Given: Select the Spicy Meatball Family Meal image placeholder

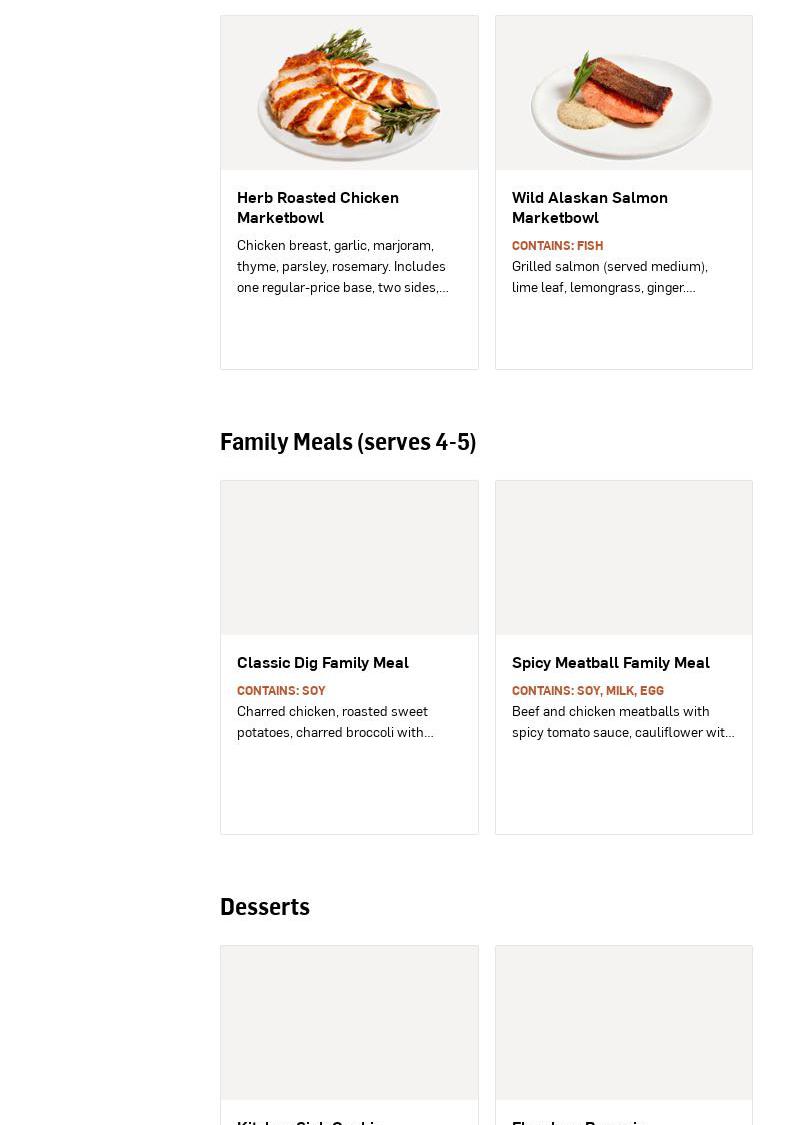Looking at the screenshot, I should point(623,558).
